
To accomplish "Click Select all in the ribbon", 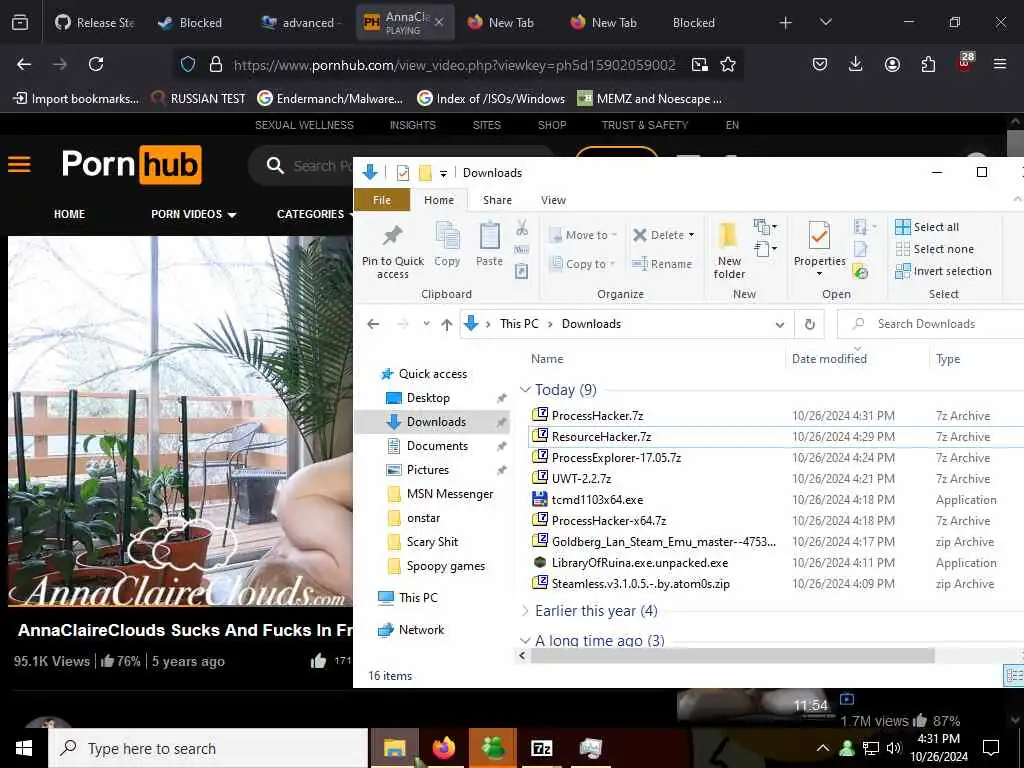I will pyautogui.click(x=927, y=227).
